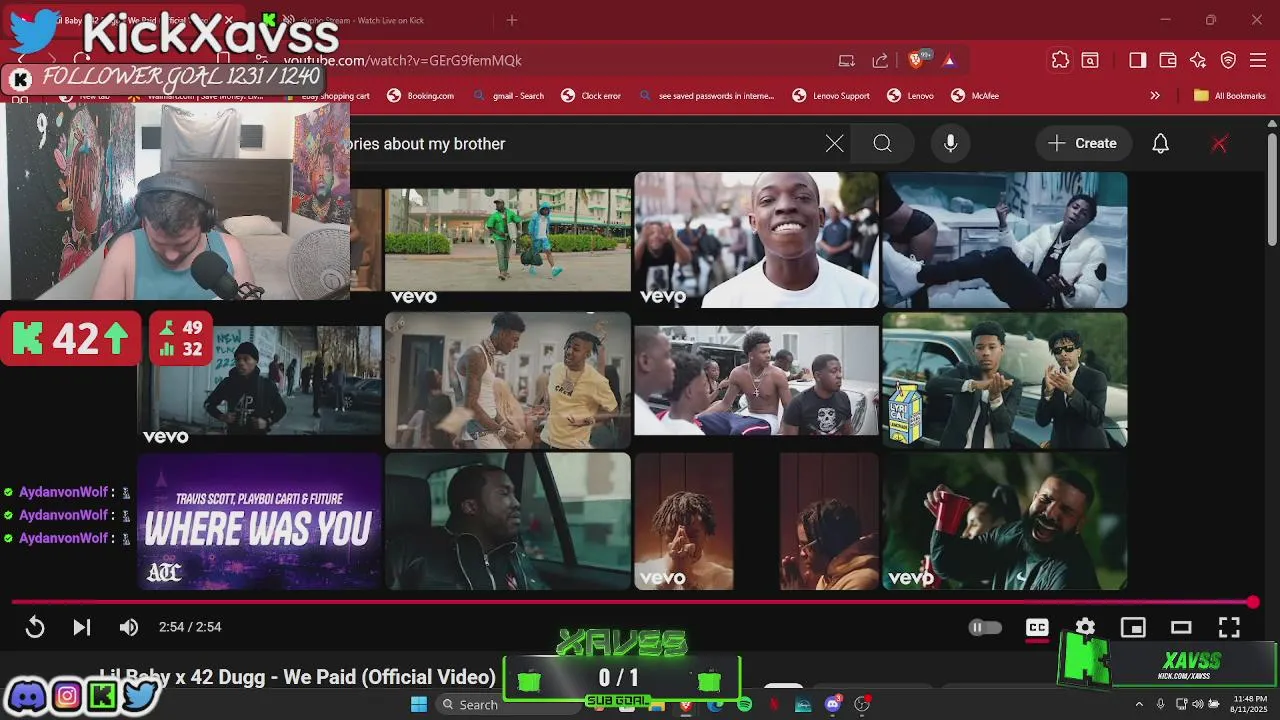This screenshot has width=1280, height=720.
Task: Click the red video progress bar
Action: (x=630, y=602)
